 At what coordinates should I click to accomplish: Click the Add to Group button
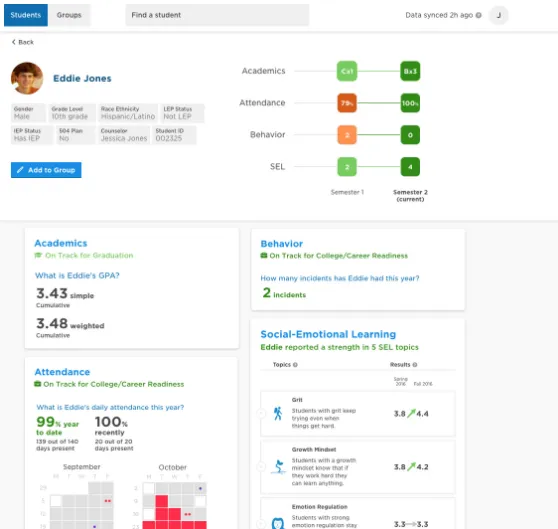point(46,170)
